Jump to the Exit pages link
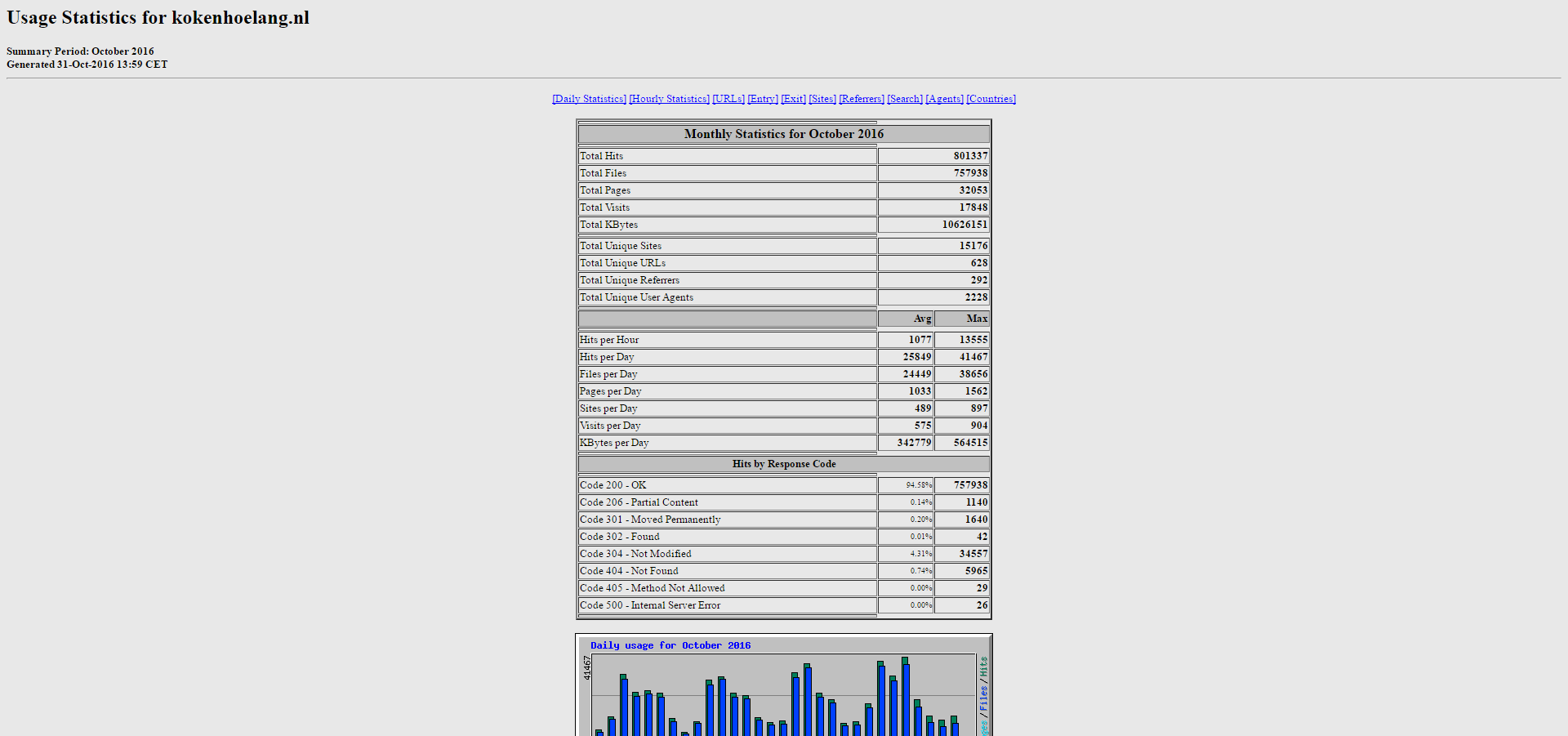This screenshot has height=736, width=1568. tap(793, 99)
